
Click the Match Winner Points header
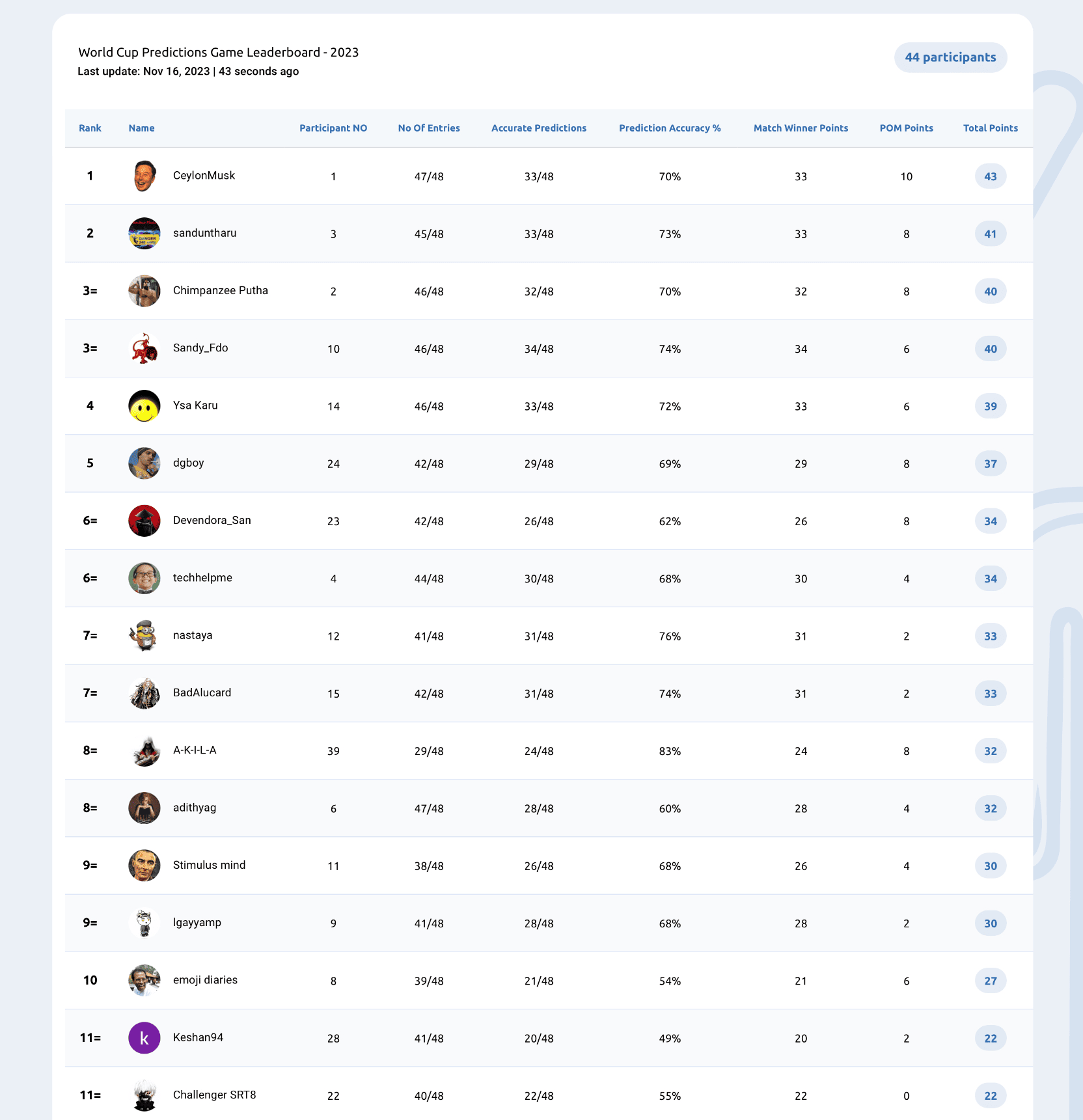coord(801,128)
